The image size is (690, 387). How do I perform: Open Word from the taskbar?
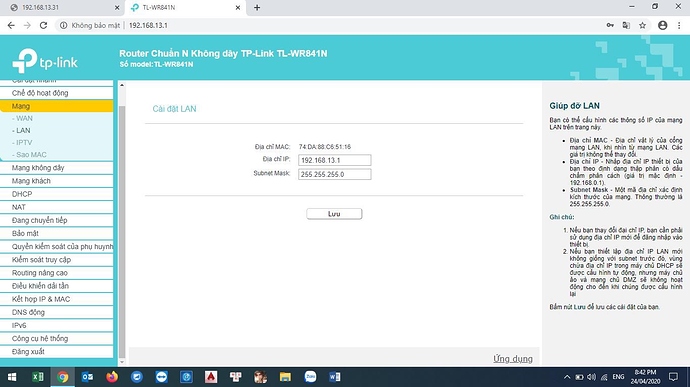tap(335, 377)
